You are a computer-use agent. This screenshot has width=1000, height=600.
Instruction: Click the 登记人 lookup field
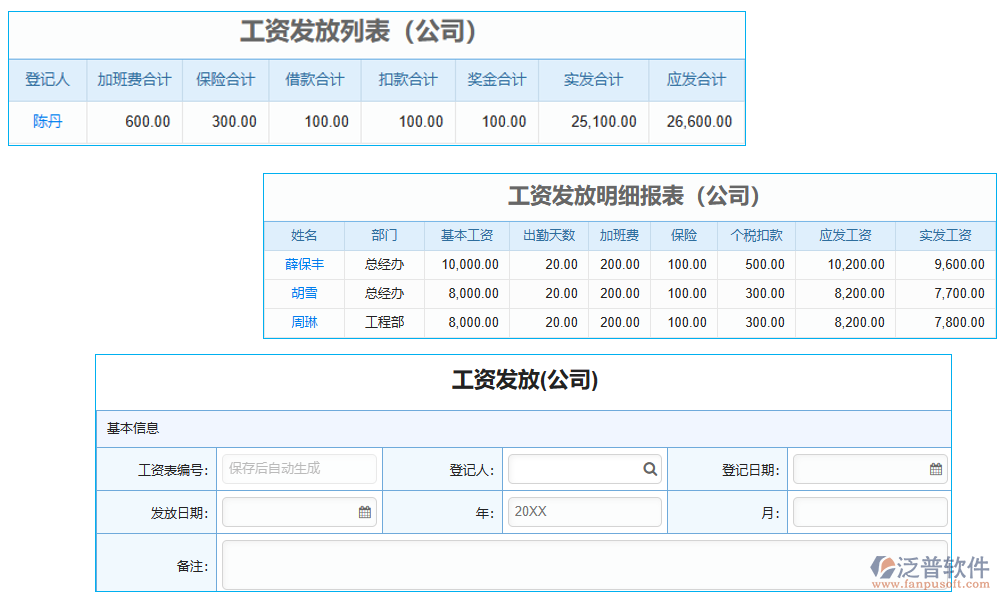pyautogui.click(x=575, y=469)
